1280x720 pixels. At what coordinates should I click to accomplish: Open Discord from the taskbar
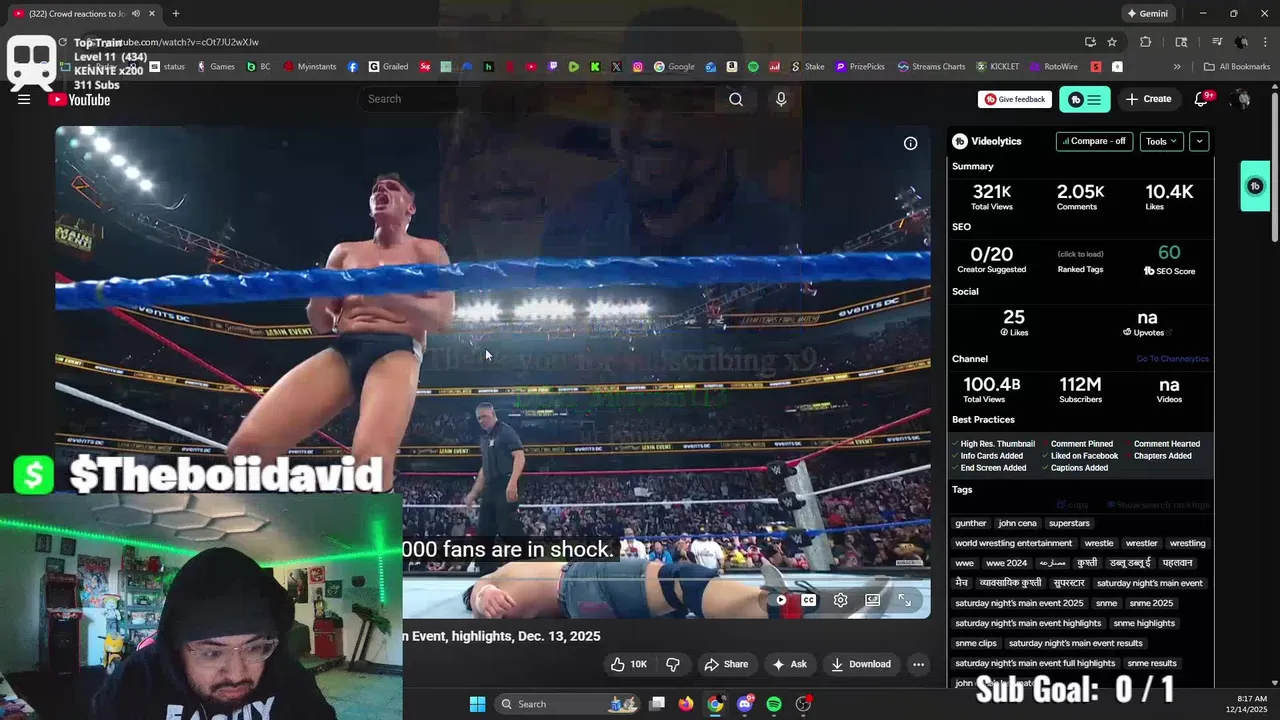pyautogui.click(x=745, y=704)
